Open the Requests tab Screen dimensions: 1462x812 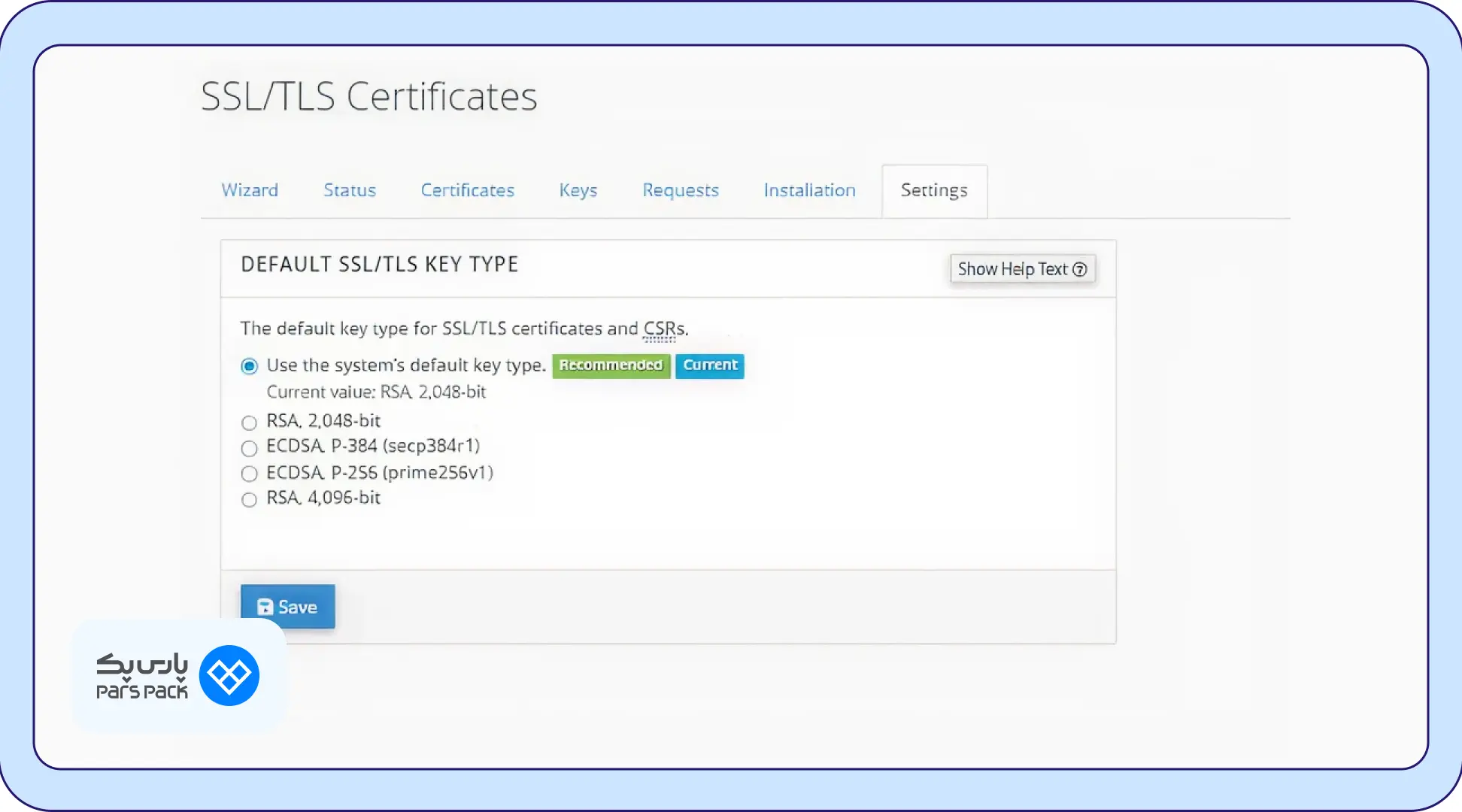click(681, 190)
